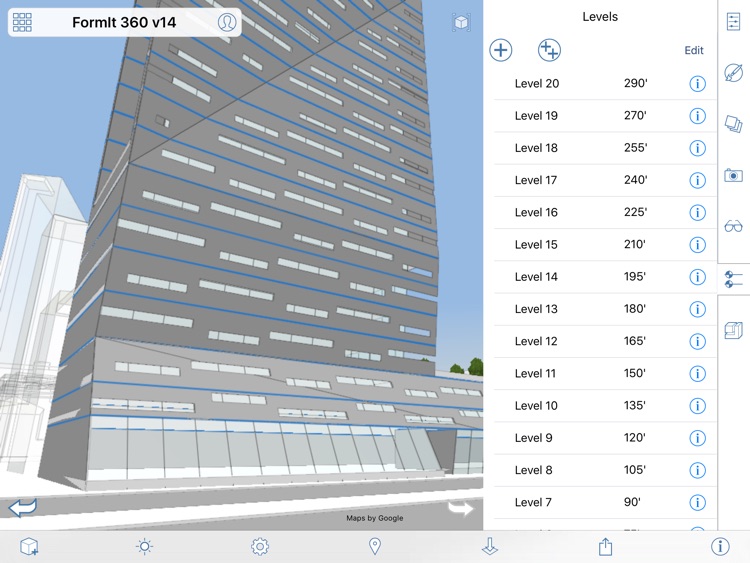The height and width of the screenshot is (563, 750).
Task: Show info for Level 20
Action: (x=697, y=84)
